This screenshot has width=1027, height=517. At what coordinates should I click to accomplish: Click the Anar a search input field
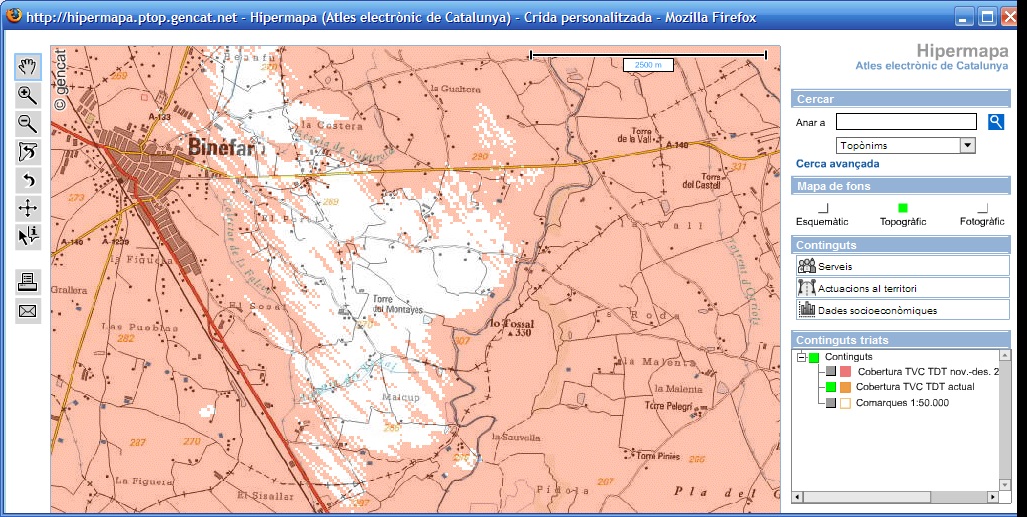[905, 122]
